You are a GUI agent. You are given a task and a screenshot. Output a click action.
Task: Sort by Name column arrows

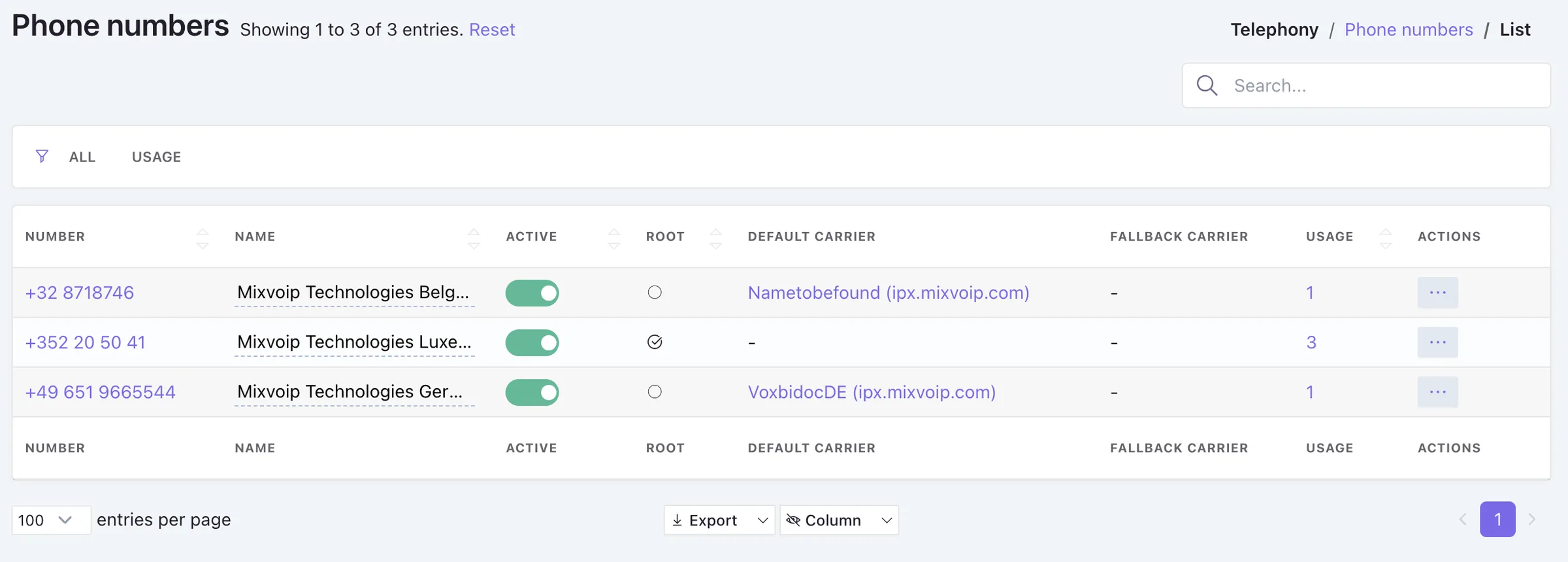[474, 238]
